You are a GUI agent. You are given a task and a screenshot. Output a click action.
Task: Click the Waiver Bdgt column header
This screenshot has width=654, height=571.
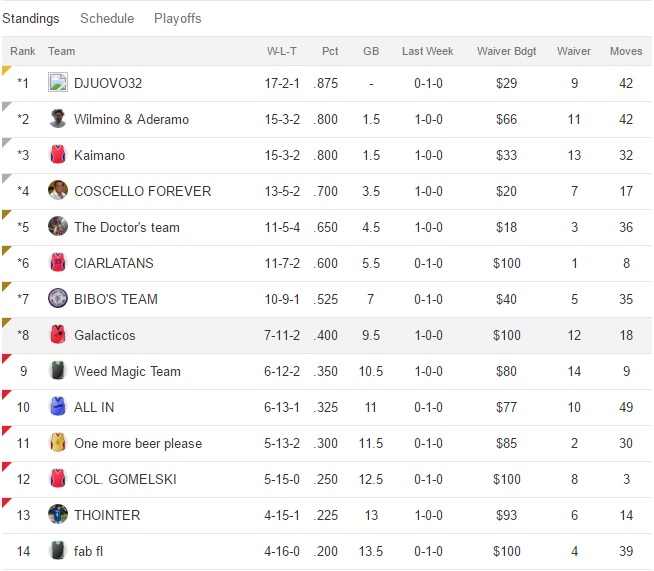pos(506,51)
